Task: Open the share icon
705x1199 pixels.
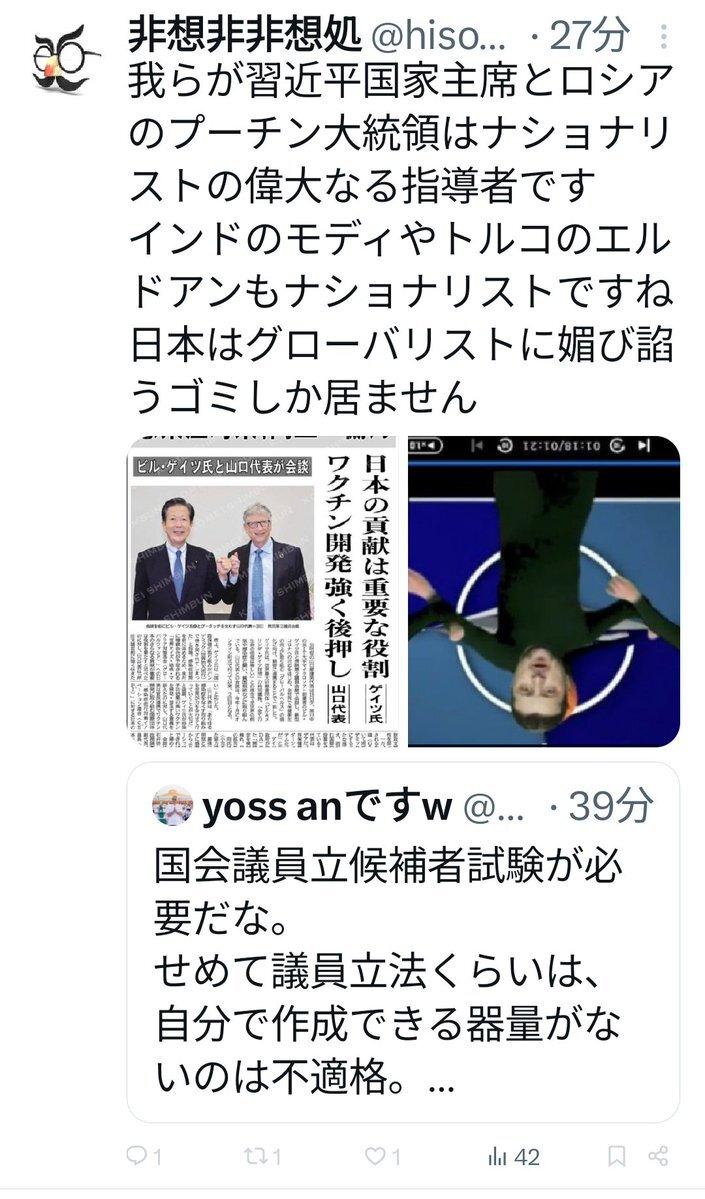Action: pos(658,1156)
